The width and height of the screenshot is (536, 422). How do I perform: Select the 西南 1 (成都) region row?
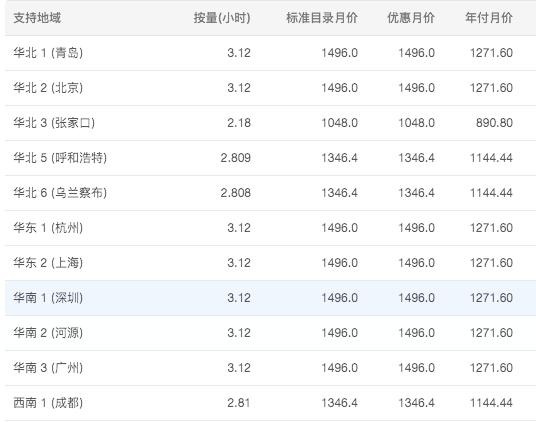pos(270,403)
